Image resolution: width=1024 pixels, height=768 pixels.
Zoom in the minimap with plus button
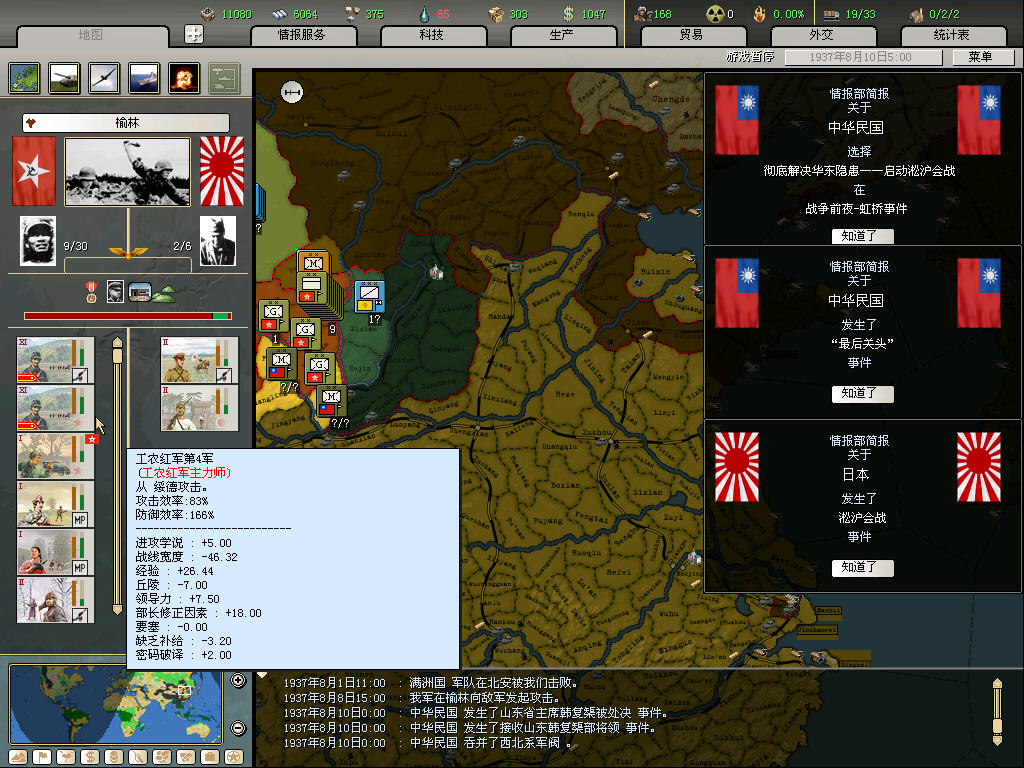(x=238, y=680)
